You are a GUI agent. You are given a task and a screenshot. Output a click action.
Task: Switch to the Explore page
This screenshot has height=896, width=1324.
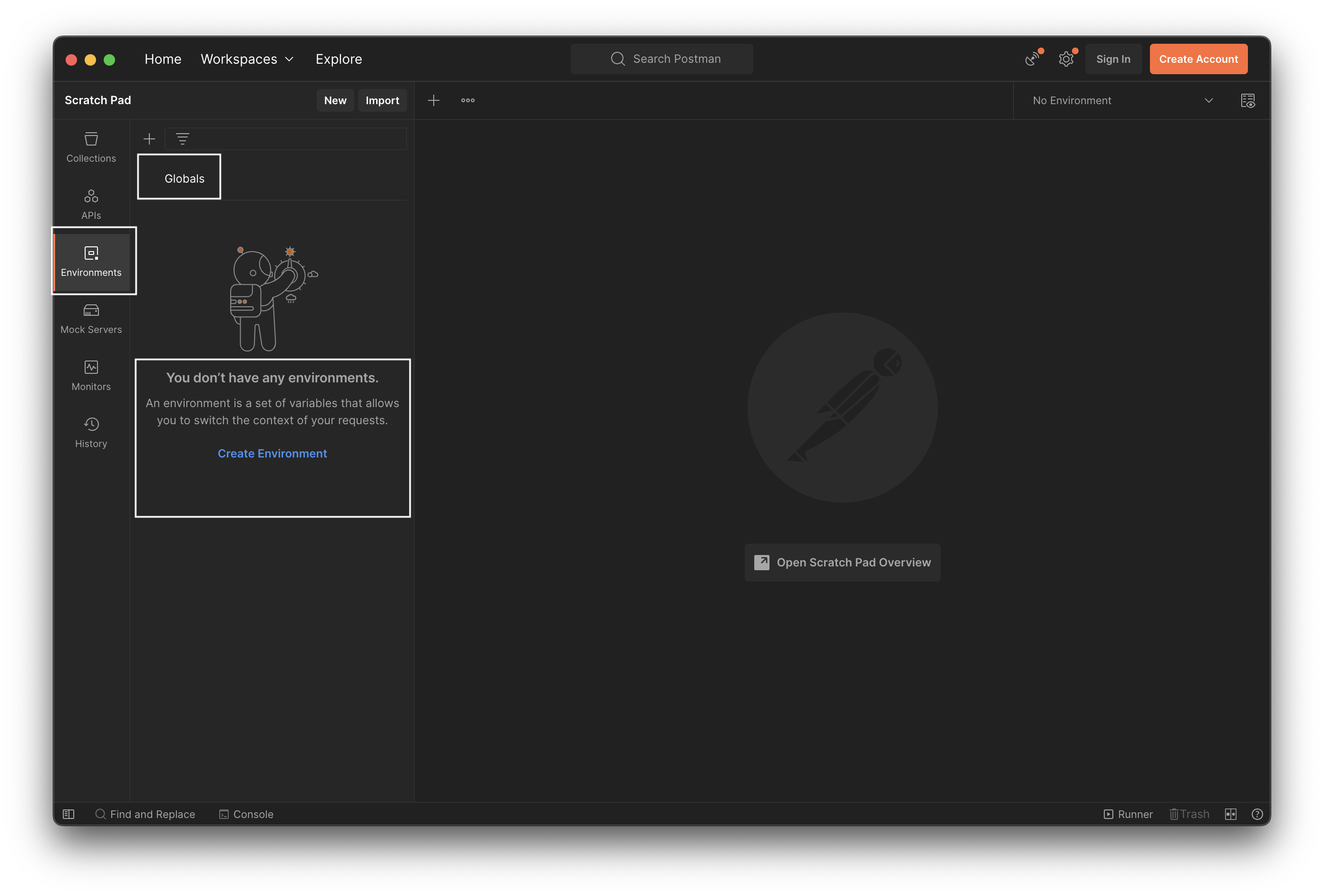[339, 58]
